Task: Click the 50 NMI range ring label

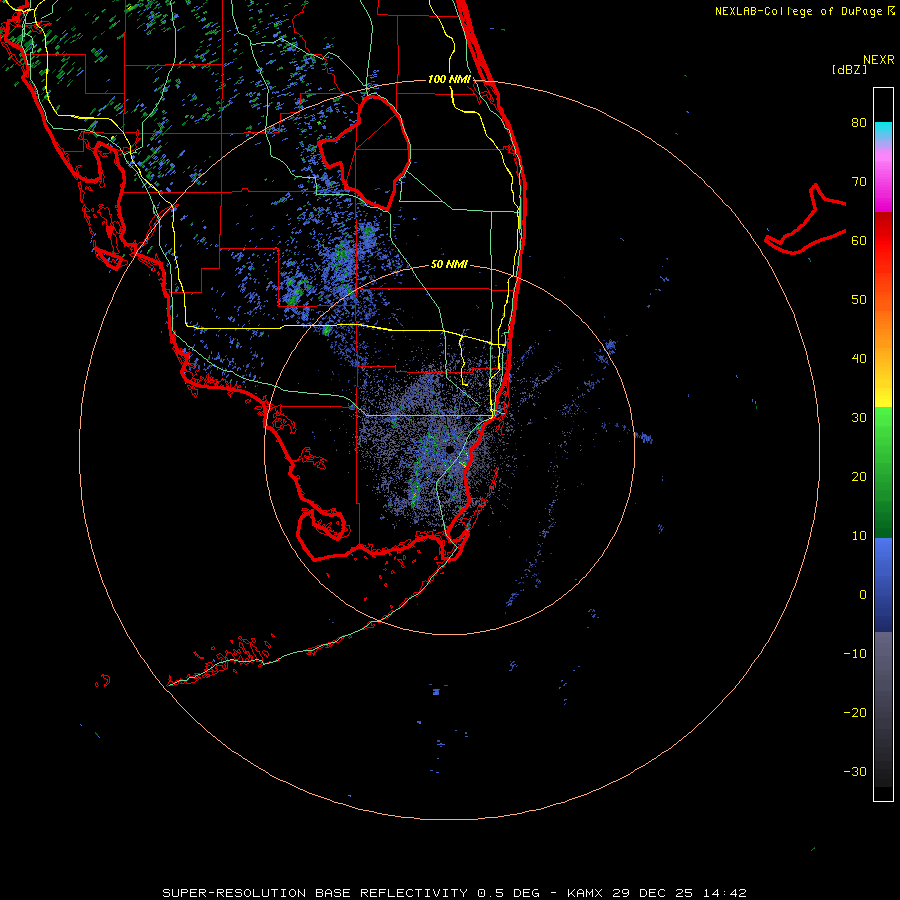Action: pyautogui.click(x=449, y=264)
